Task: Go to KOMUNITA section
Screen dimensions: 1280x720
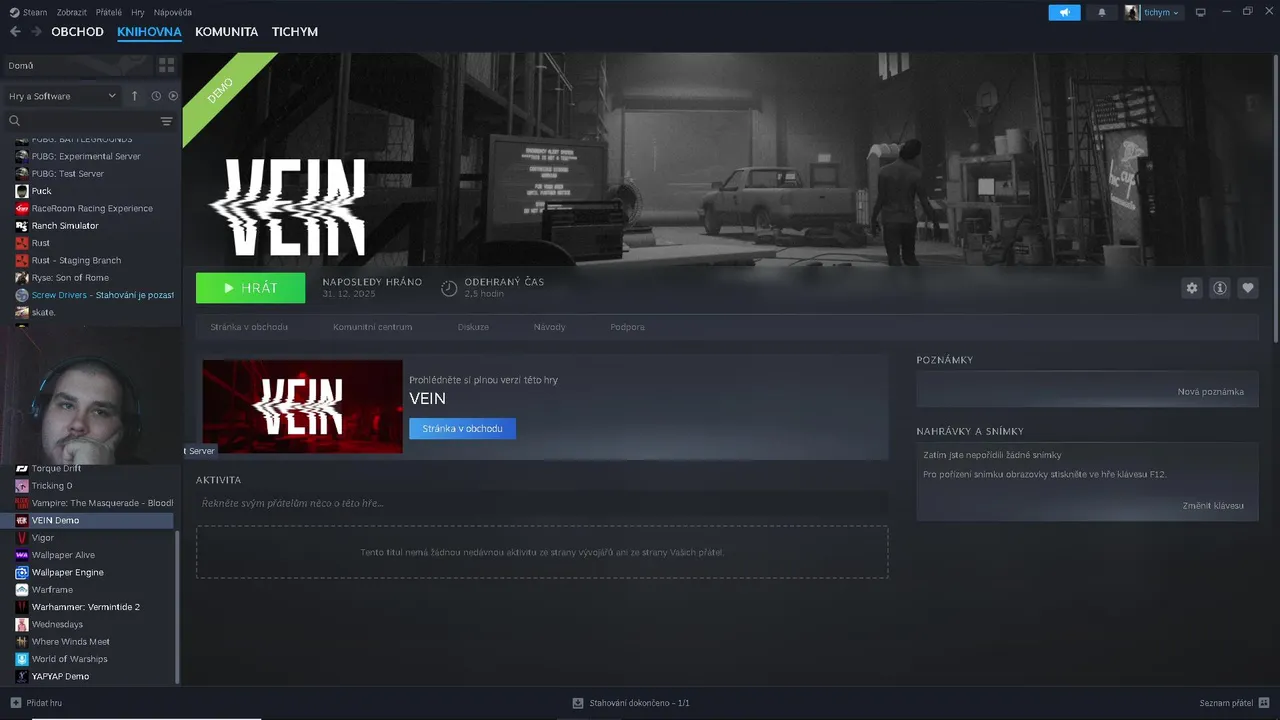Action: coord(226,32)
